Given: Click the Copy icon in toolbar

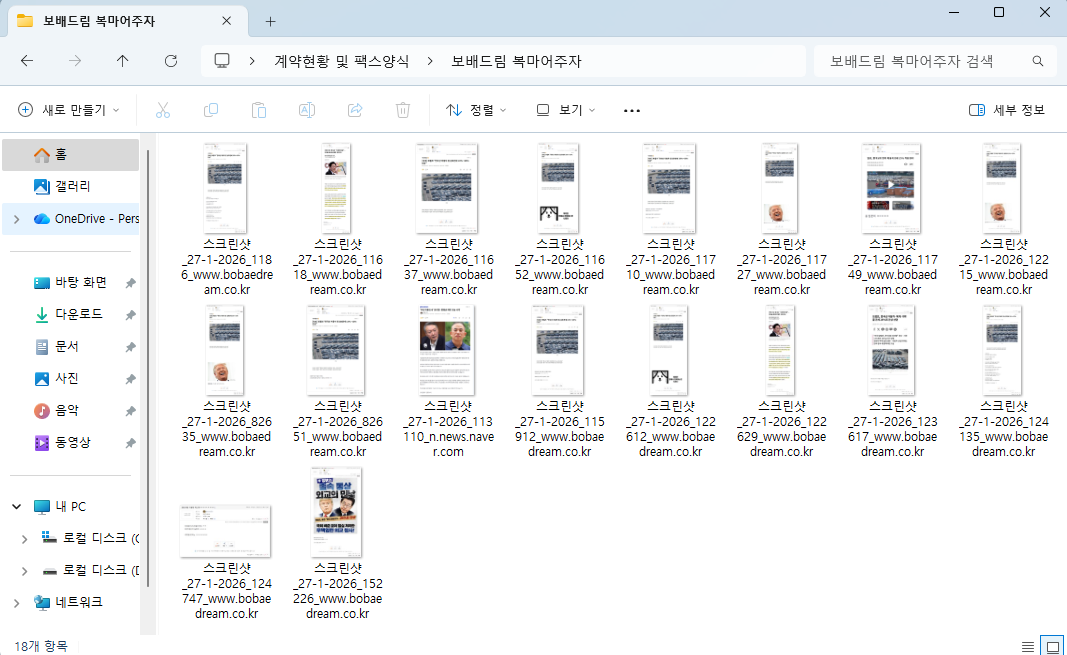Looking at the screenshot, I should 211,110.
